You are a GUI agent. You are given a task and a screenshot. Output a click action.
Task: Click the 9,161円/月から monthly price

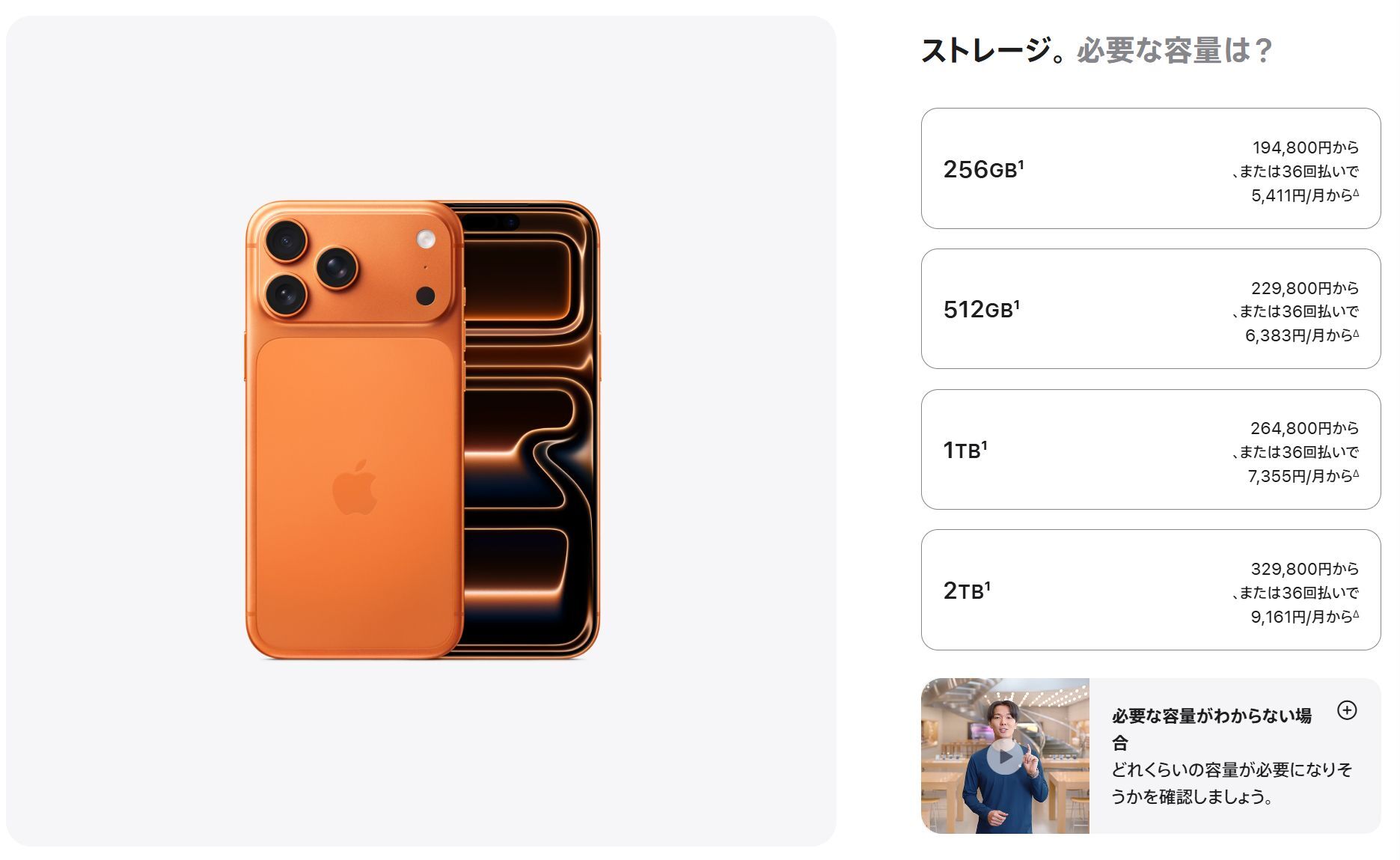click(1301, 617)
